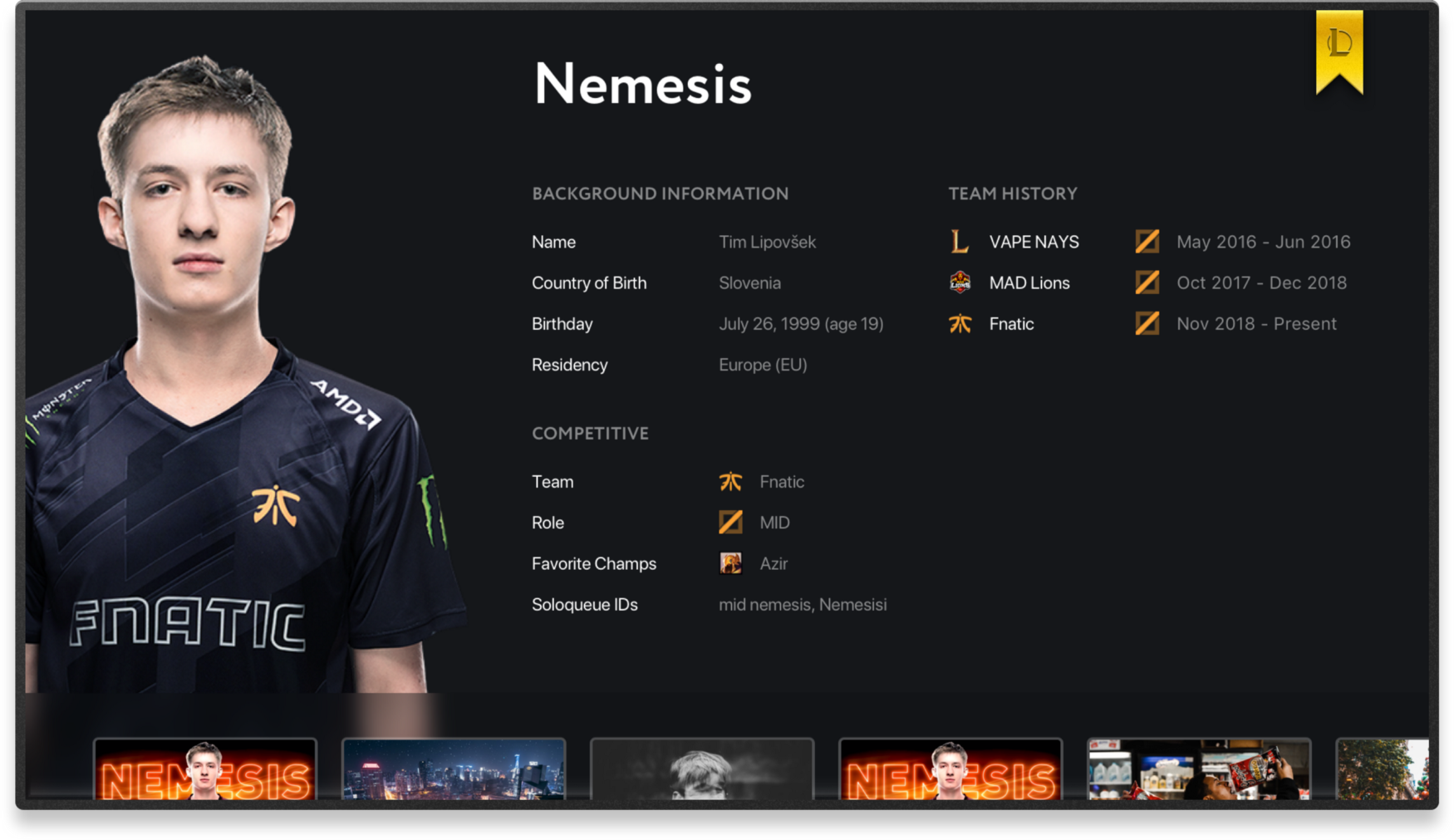Click the Azir champion portrait icon

tap(730, 563)
